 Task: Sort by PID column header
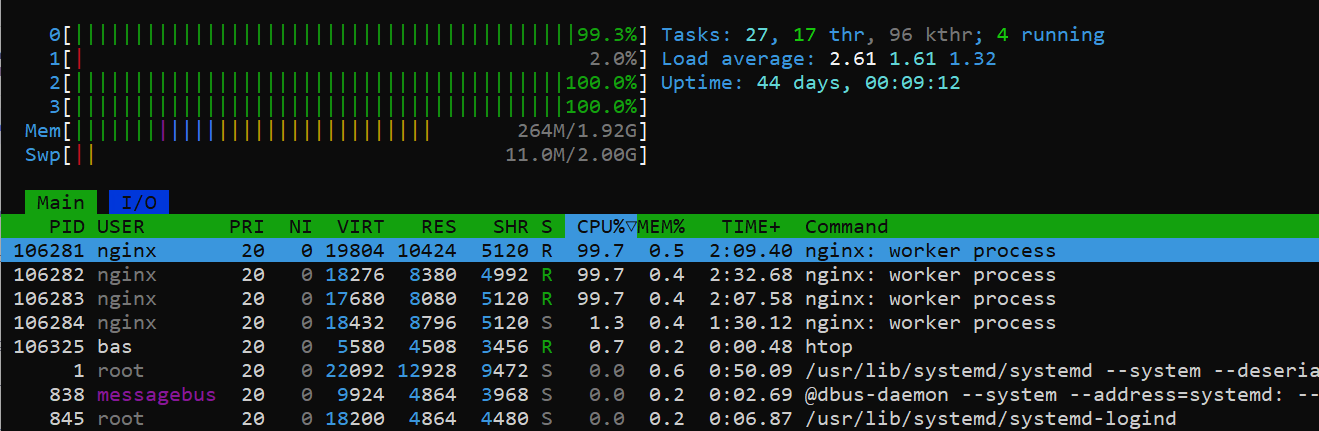tap(67, 227)
